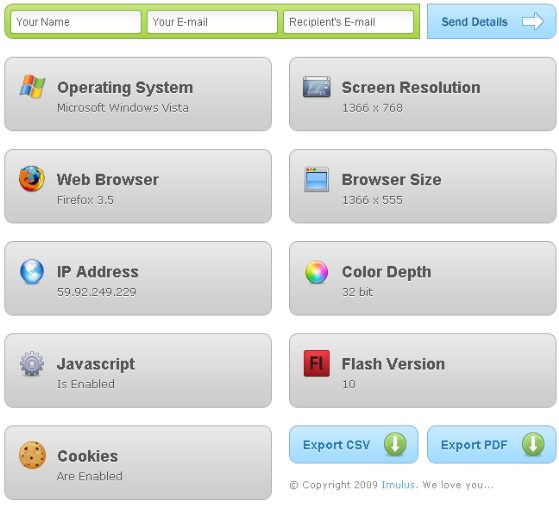
Task: Focus the Your E-mail input field
Action: tap(212, 22)
